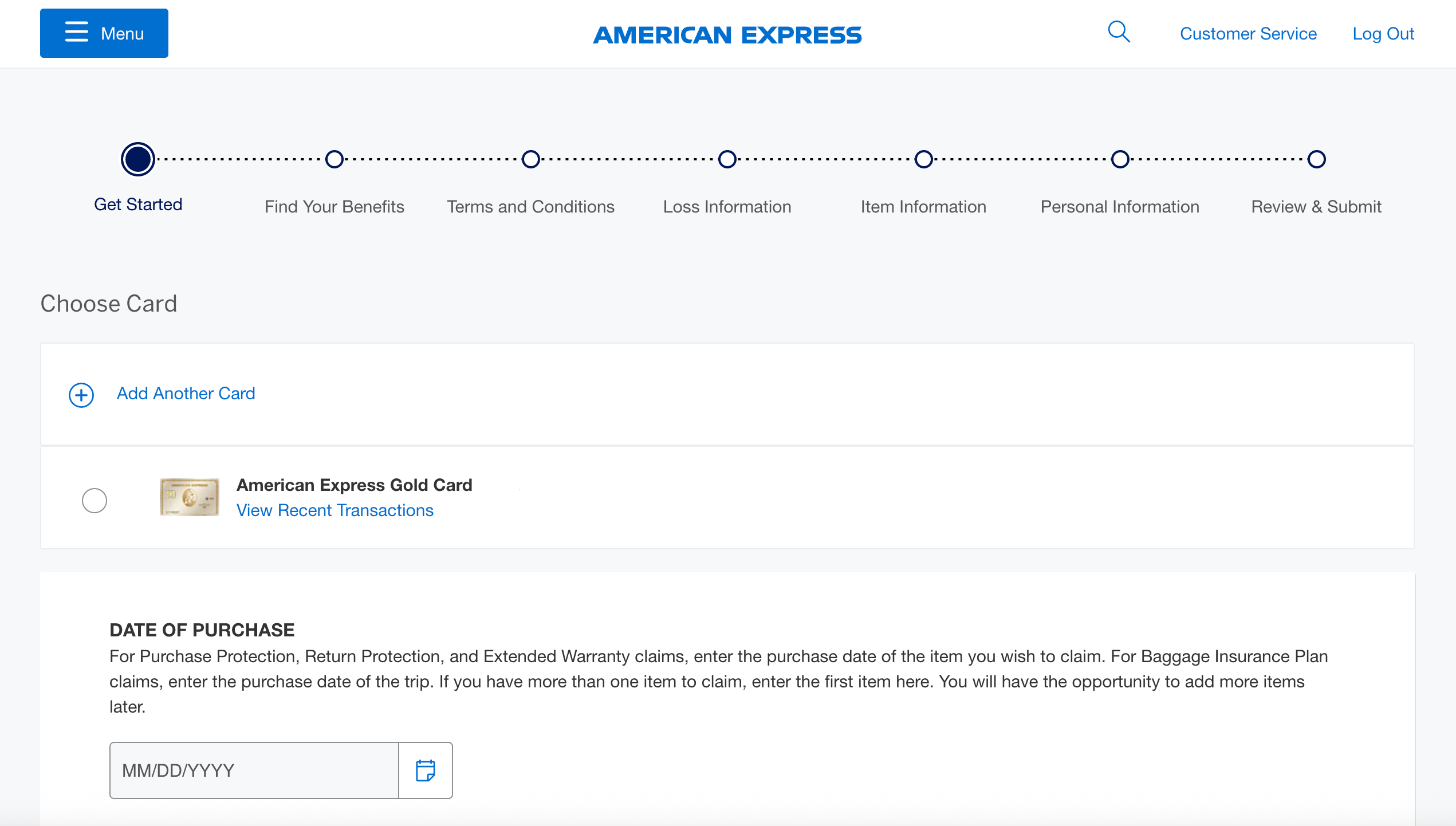Viewport: 1456px width, 826px height.
Task: Open the search icon
Action: click(1118, 33)
